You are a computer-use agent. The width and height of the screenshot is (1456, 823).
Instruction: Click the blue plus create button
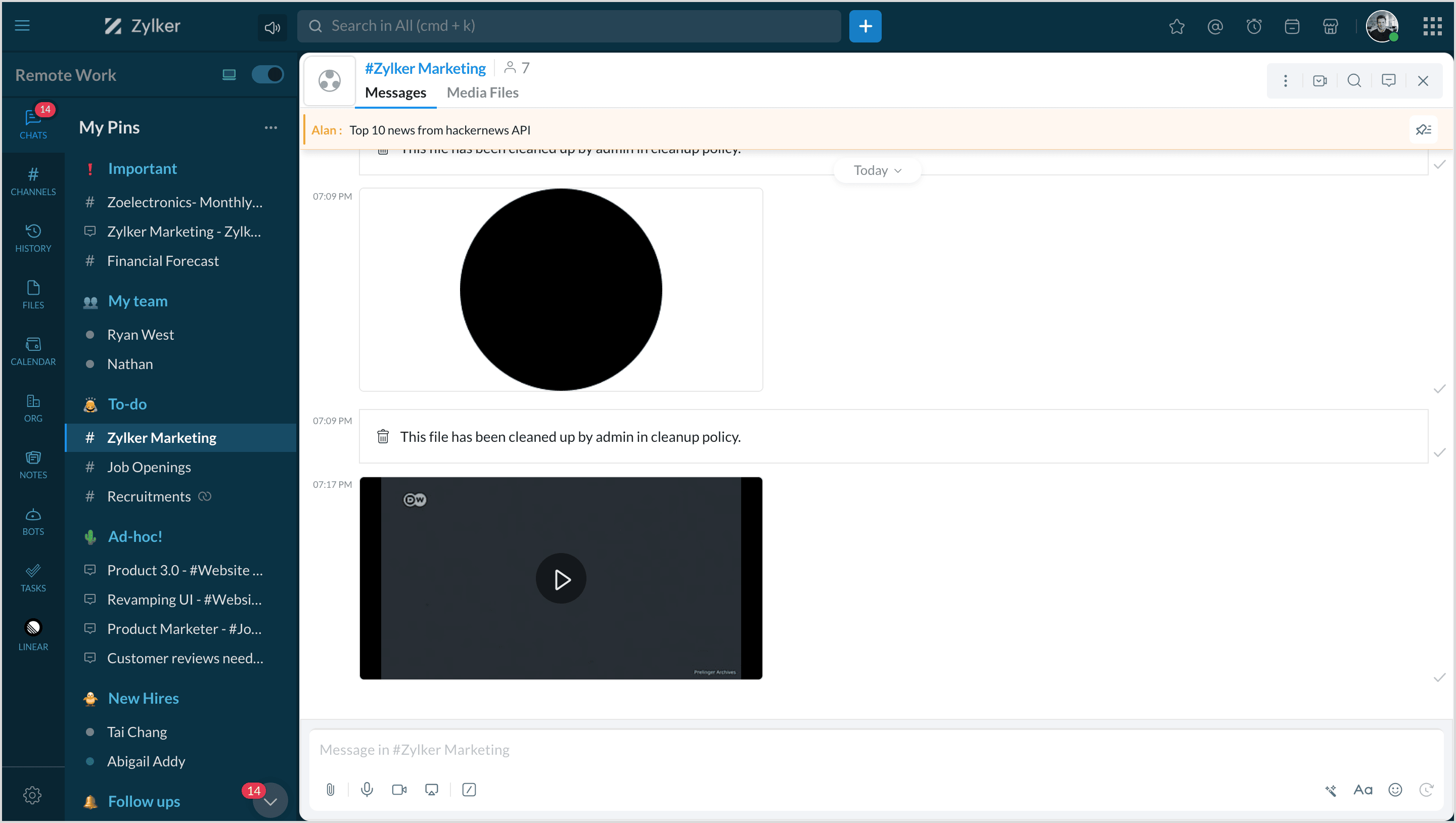point(865,26)
